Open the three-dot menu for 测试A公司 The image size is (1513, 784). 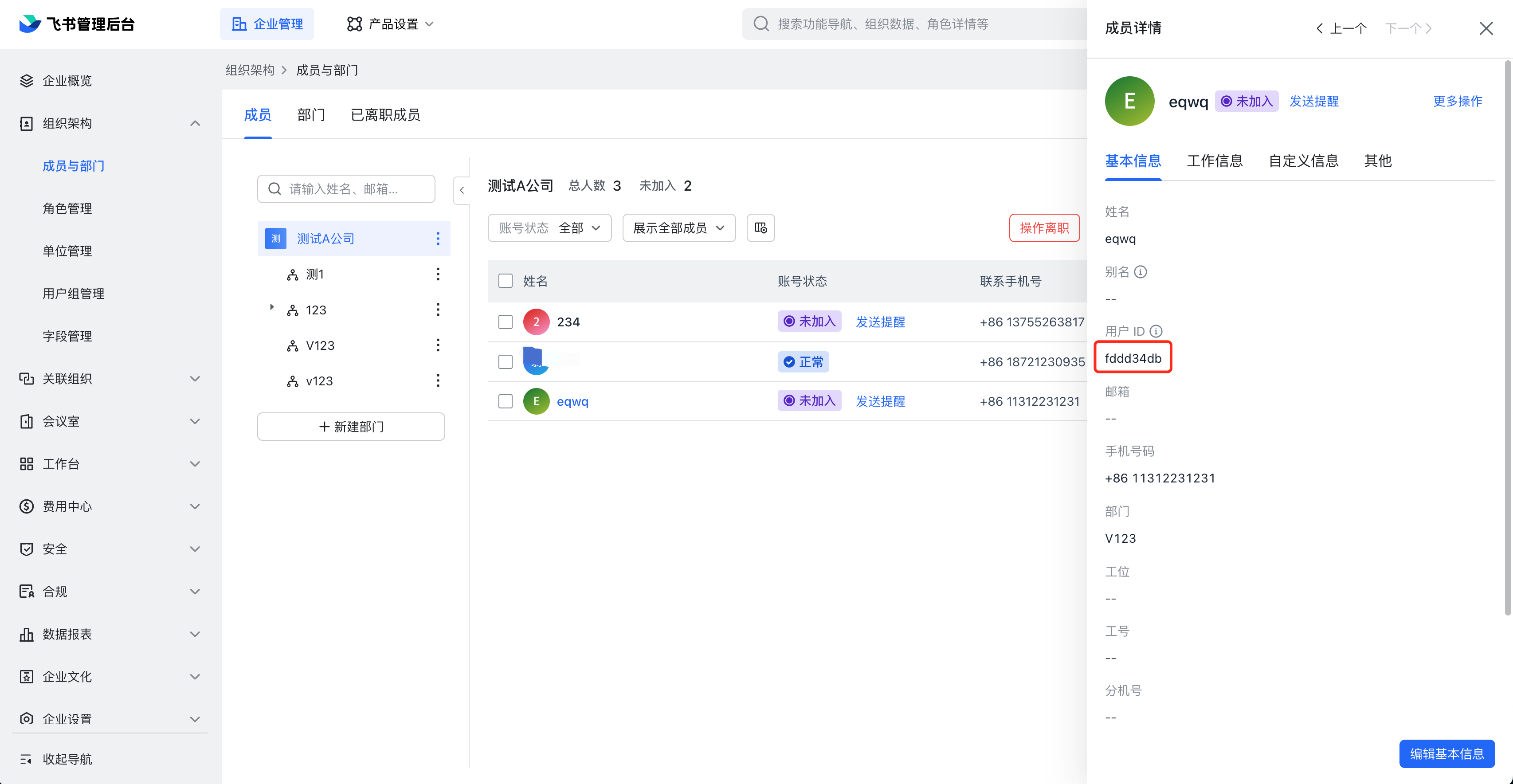pyautogui.click(x=438, y=239)
